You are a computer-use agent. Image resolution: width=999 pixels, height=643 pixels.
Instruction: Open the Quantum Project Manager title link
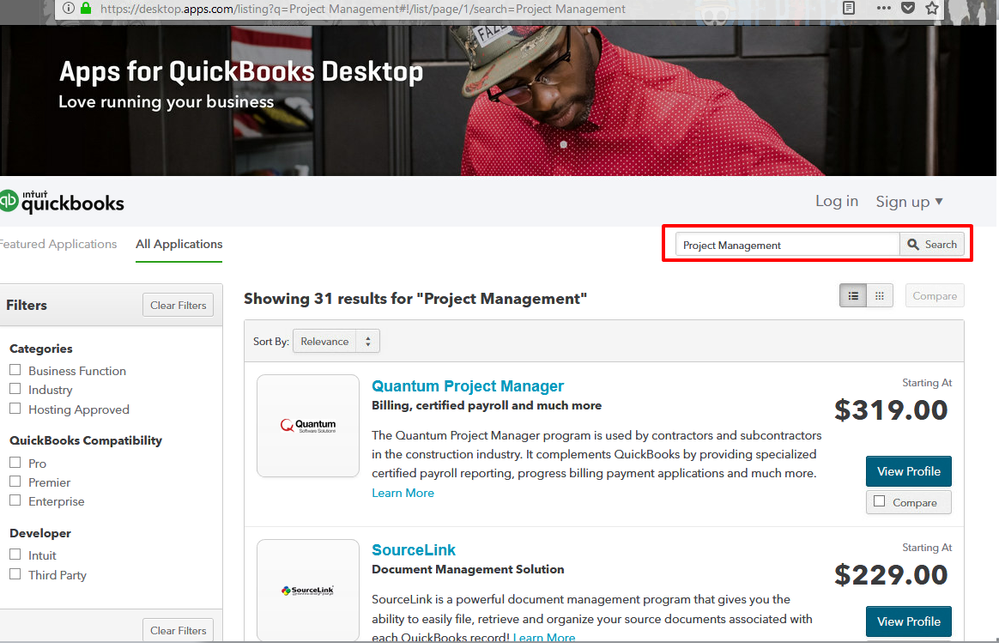[x=468, y=386]
